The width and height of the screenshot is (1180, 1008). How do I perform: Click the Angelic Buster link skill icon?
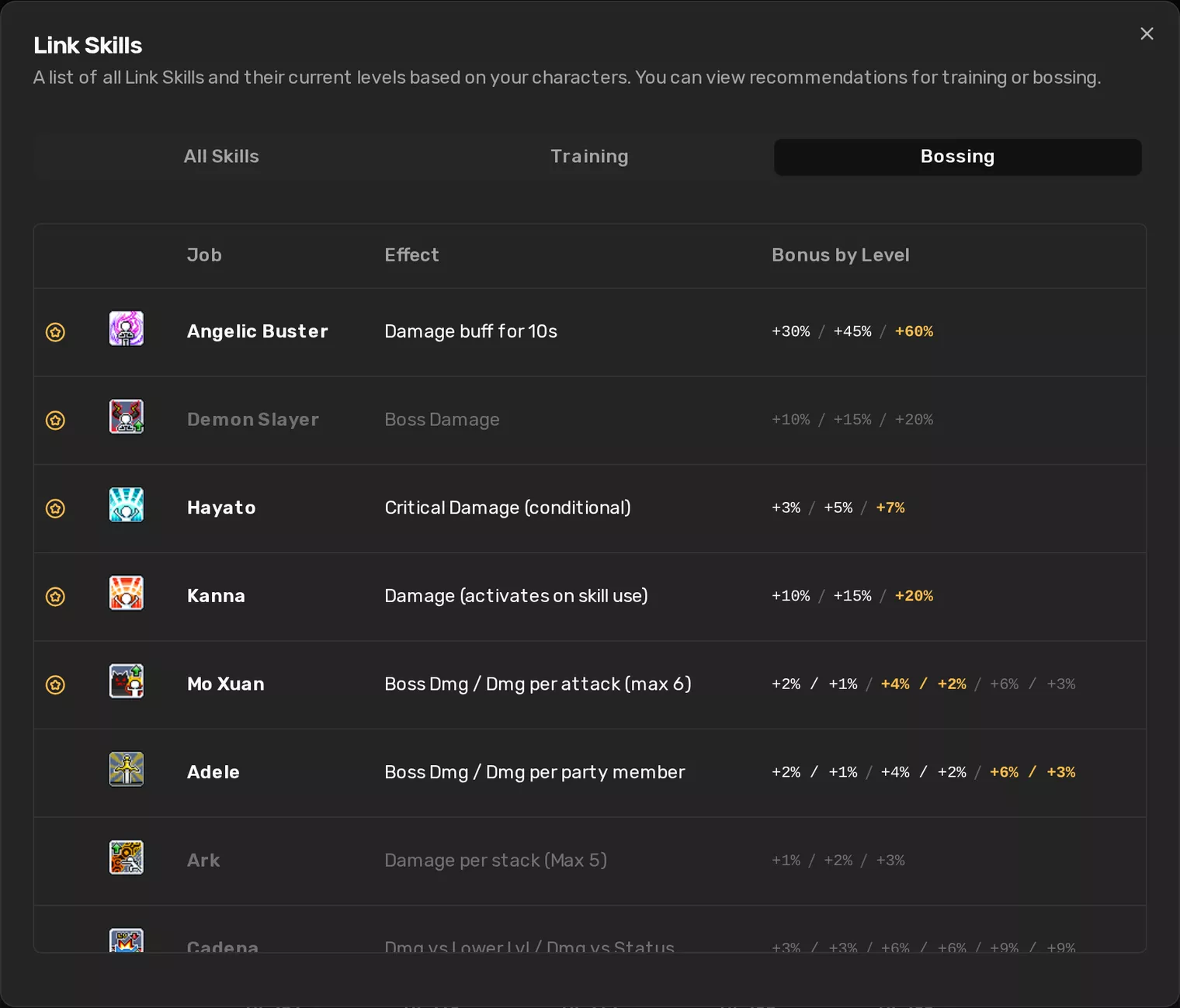click(x=127, y=328)
